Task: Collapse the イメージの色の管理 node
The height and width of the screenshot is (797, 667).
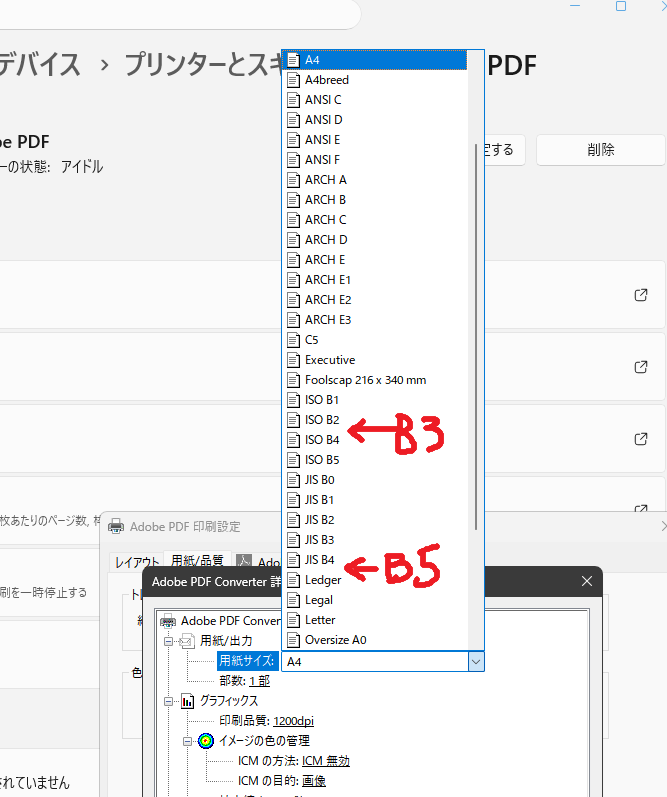Action: tap(187, 742)
